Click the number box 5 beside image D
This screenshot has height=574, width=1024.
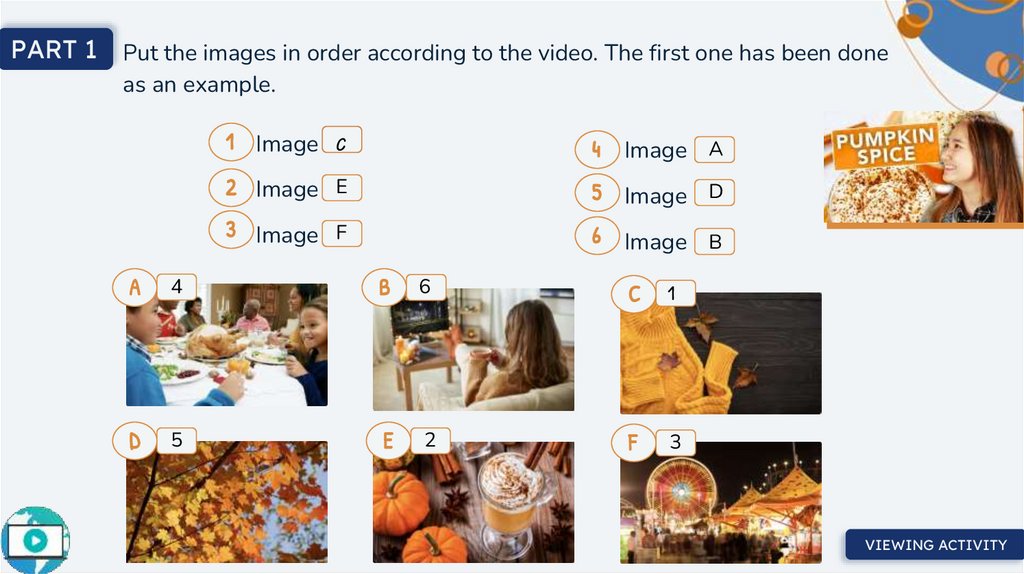point(176,440)
